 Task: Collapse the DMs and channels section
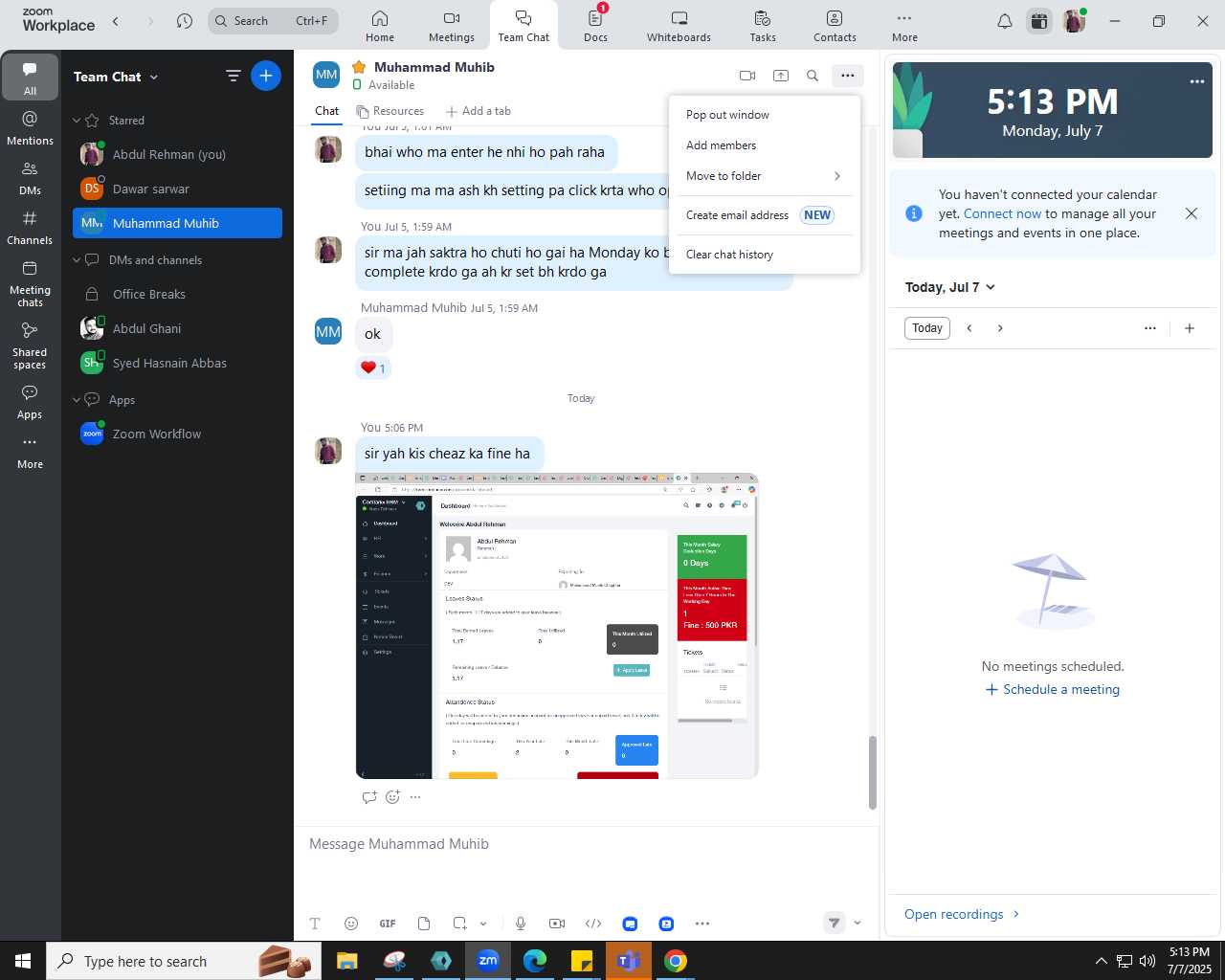77,260
